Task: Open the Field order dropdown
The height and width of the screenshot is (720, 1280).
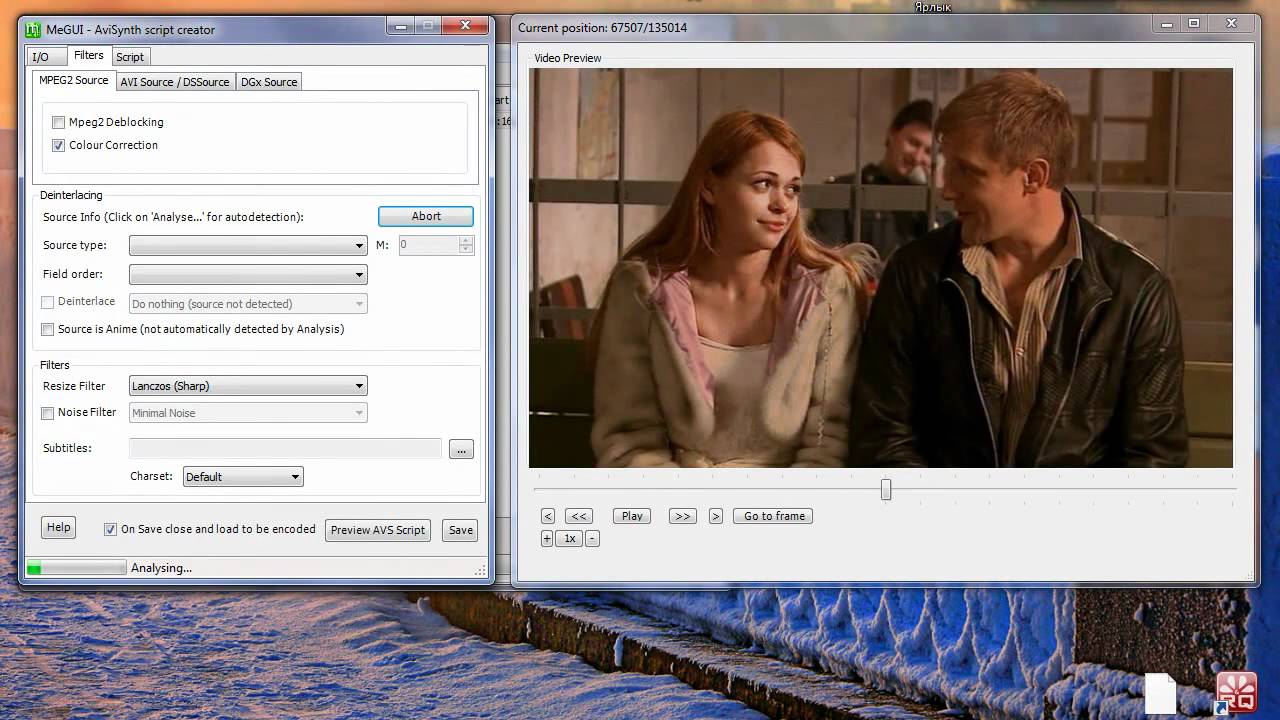Action: click(x=248, y=274)
